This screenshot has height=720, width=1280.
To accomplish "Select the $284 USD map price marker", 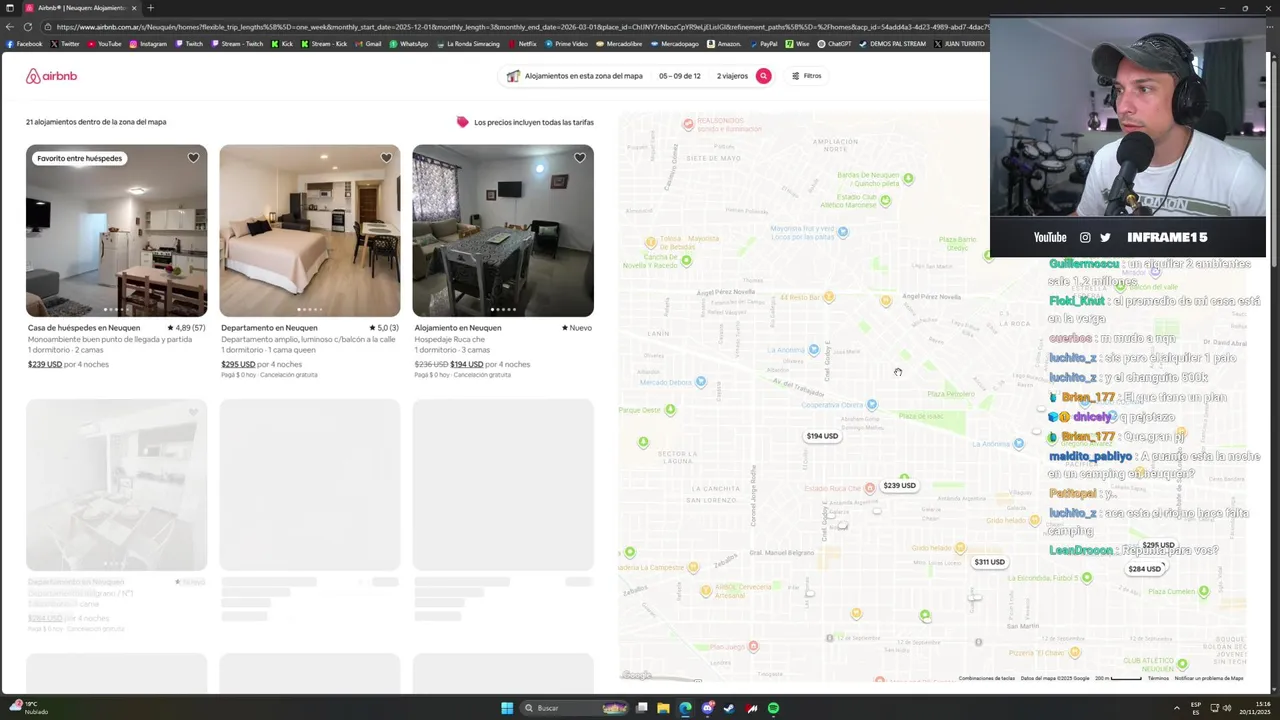I will coord(1144,569).
